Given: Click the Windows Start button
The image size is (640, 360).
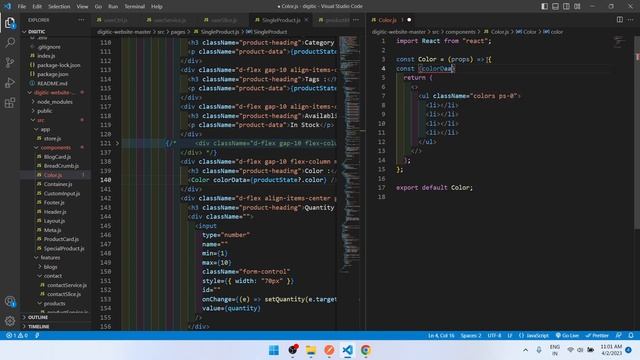Looking at the screenshot, I should point(274,350).
